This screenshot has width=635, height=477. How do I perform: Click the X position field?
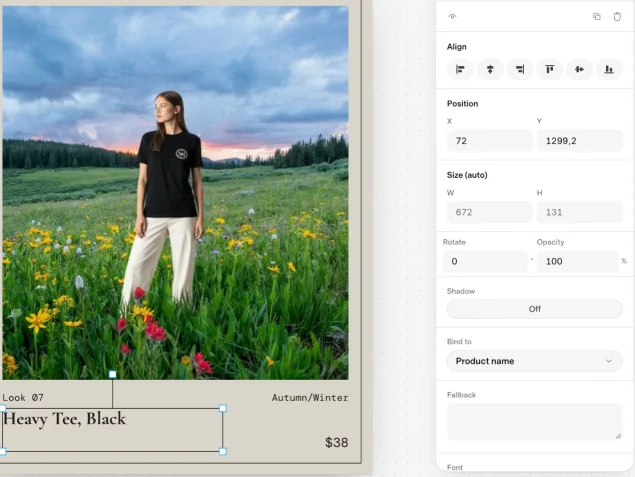click(x=490, y=141)
